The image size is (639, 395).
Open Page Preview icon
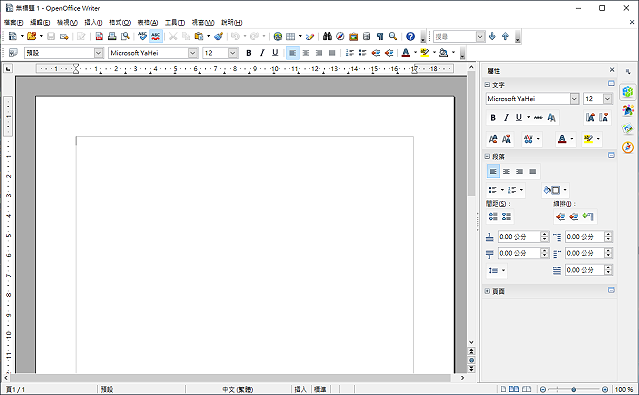click(x=126, y=36)
